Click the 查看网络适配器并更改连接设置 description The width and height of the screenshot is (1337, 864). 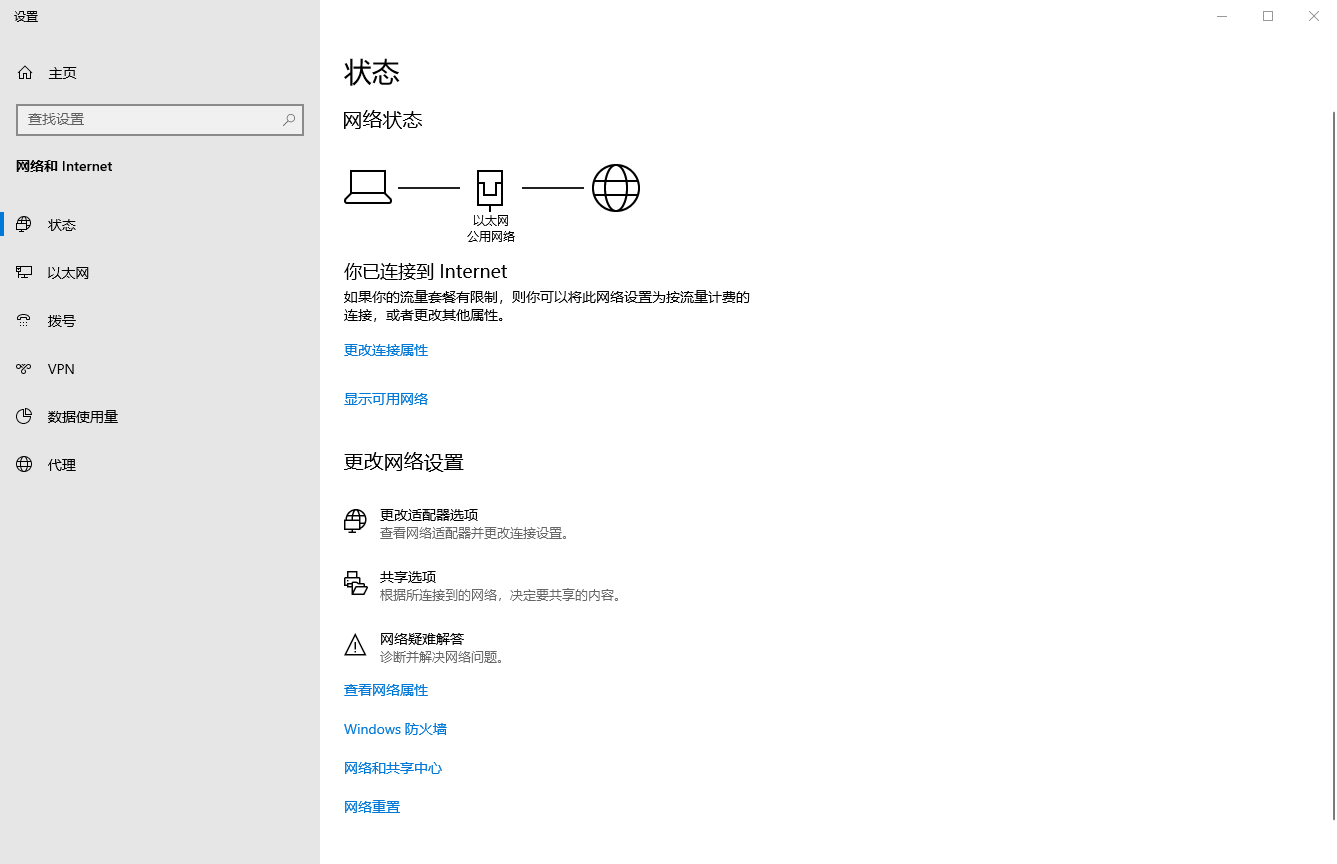coord(477,533)
